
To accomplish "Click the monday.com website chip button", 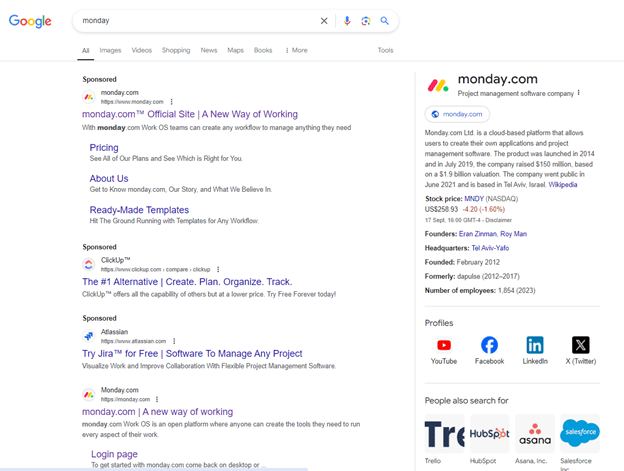I will click(457, 114).
